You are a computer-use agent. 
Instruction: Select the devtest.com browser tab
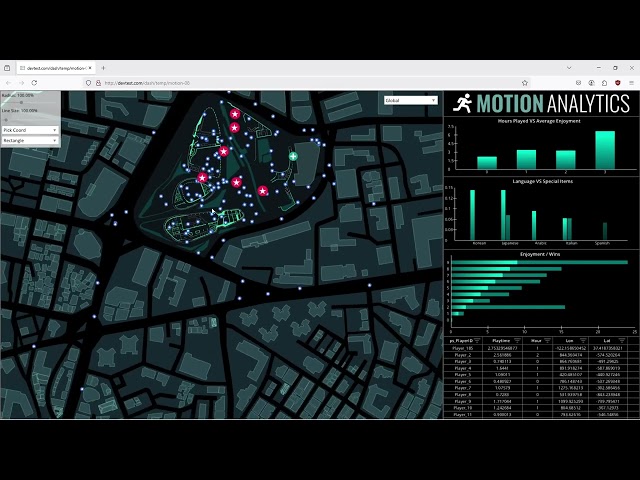tap(55, 68)
